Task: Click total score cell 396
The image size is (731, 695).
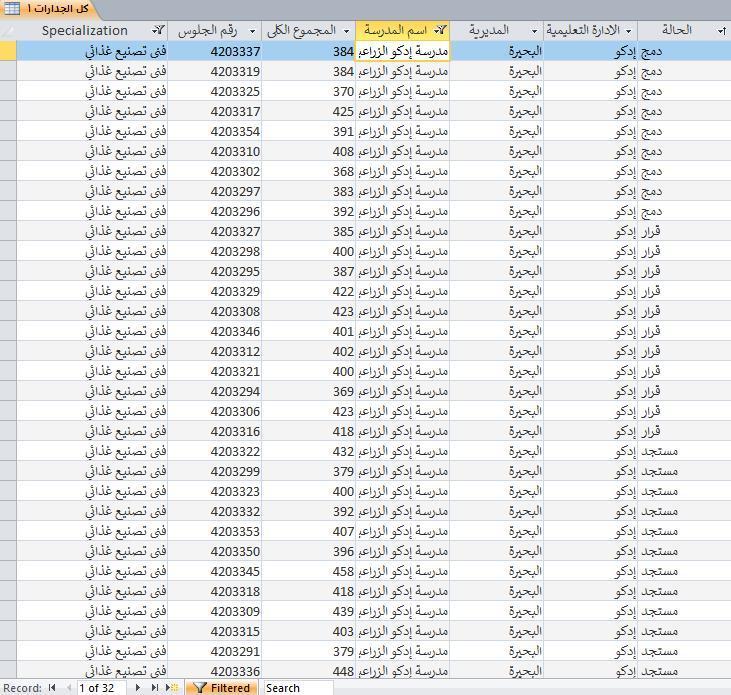Action: click(309, 551)
